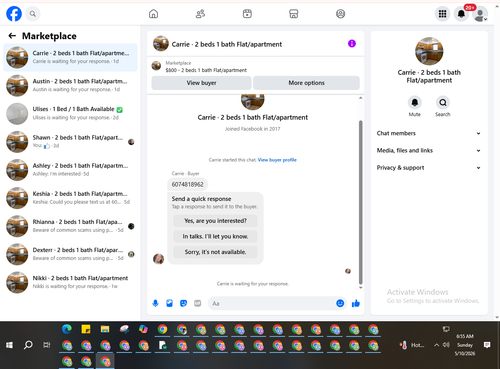
Task: Mute the conversation using bell icon
Action: pos(415,103)
